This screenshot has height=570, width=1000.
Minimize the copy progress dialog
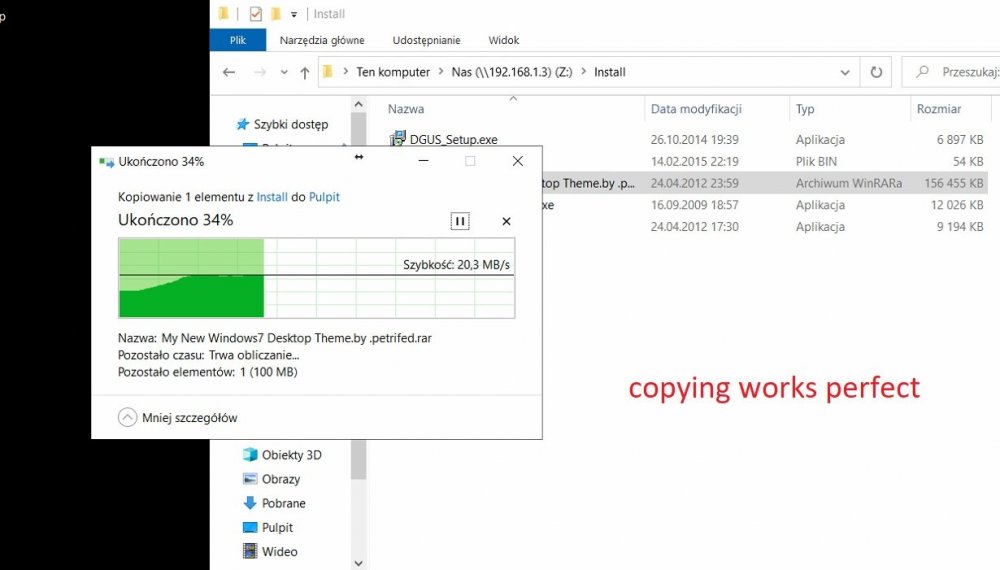(x=423, y=161)
